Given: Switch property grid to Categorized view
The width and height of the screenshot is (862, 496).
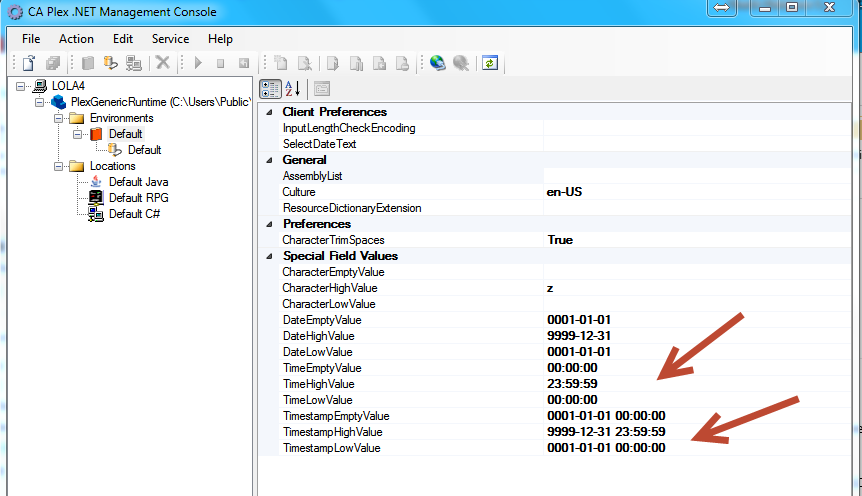Looking at the screenshot, I should pyautogui.click(x=270, y=89).
